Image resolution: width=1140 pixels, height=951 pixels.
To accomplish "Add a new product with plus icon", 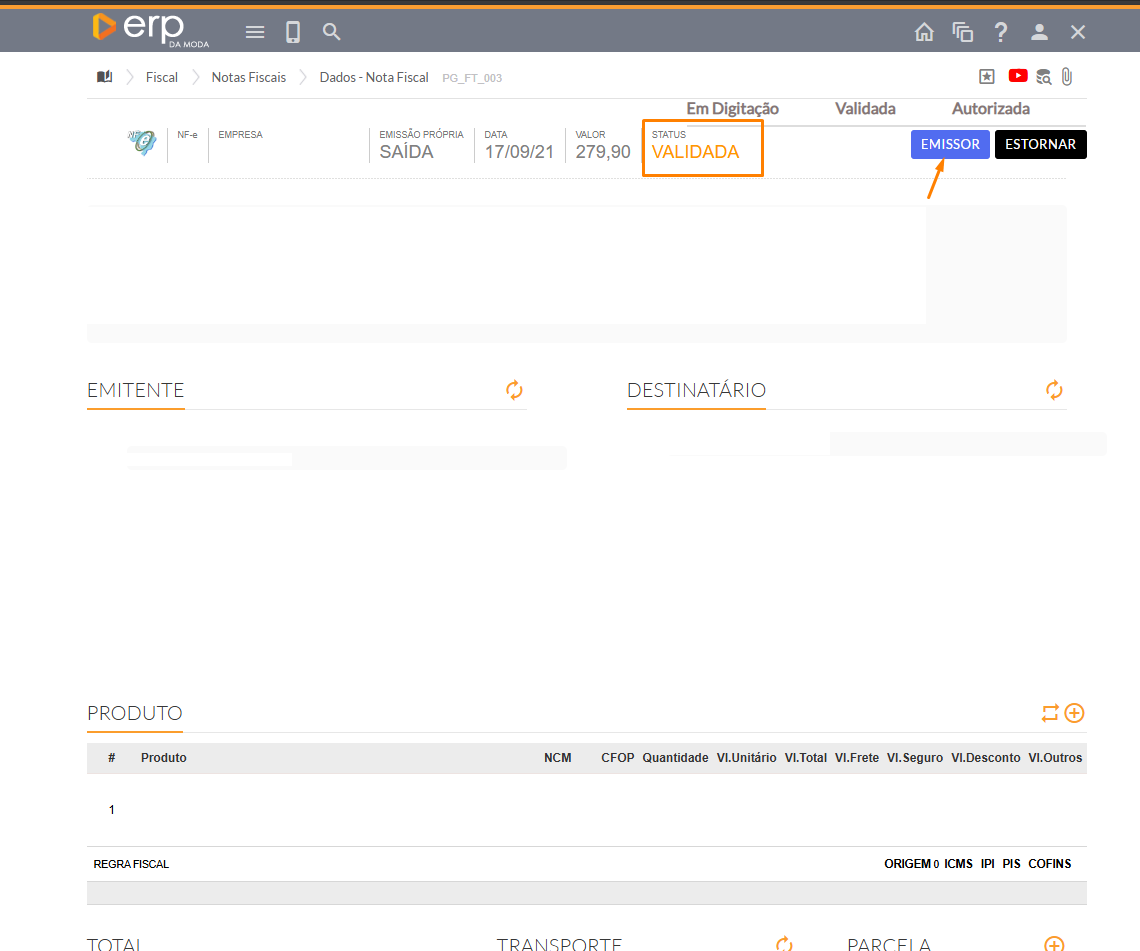I will tap(1074, 713).
